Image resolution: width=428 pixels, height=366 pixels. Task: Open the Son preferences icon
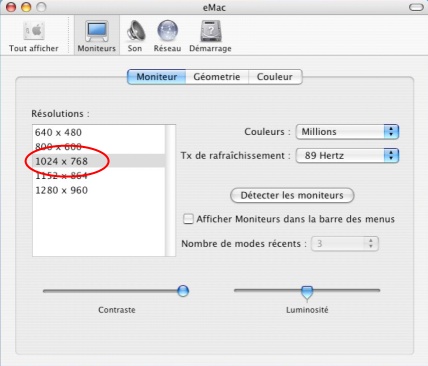point(135,31)
